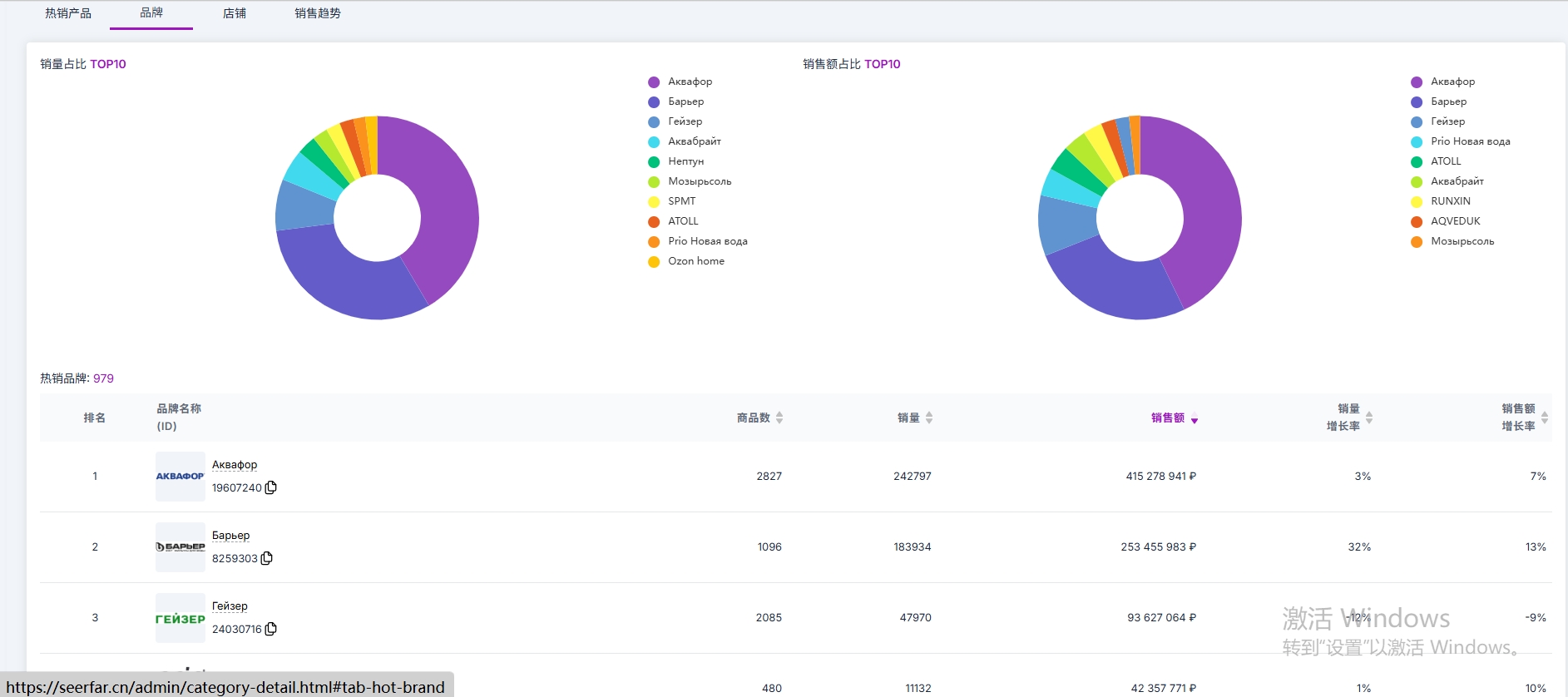Toggle Нептун series in the legend
This screenshot has width=1568, height=697.
coord(676,161)
